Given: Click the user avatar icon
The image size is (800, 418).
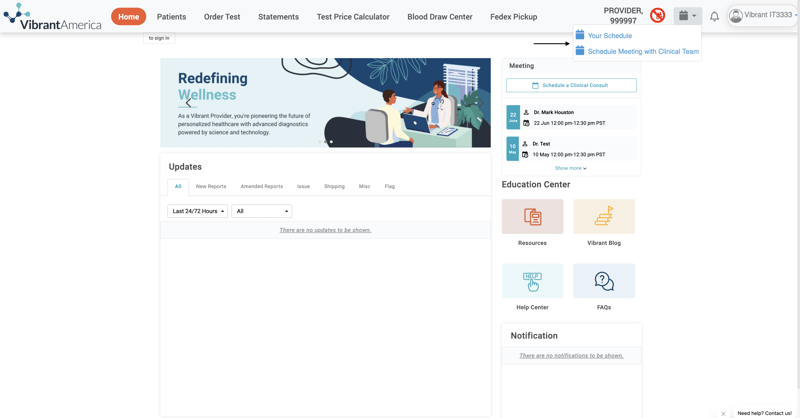Looking at the screenshot, I should coord(735,16).
